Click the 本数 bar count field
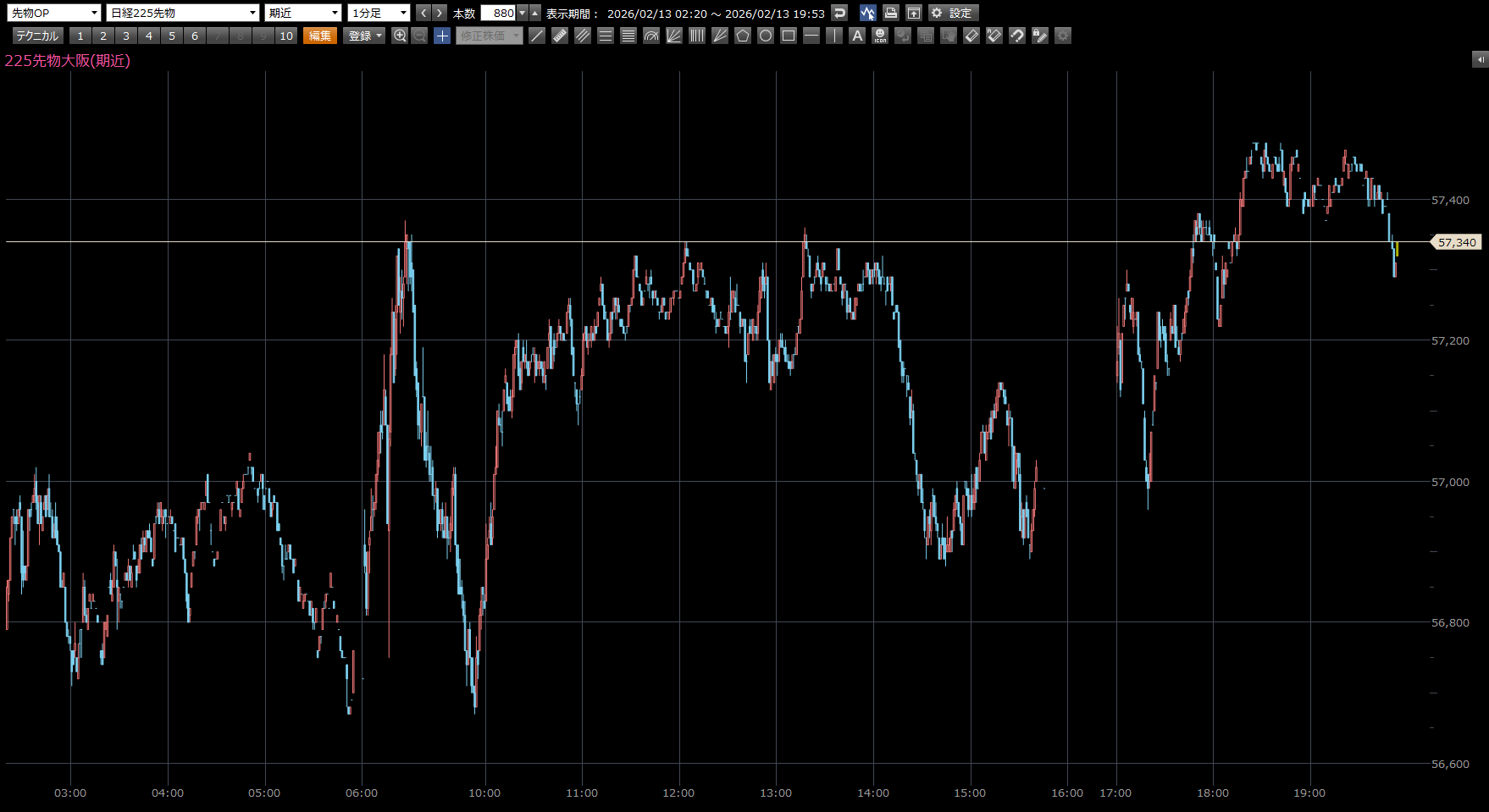Screen dimensions: 1489x812 click(x=498, y=13)
